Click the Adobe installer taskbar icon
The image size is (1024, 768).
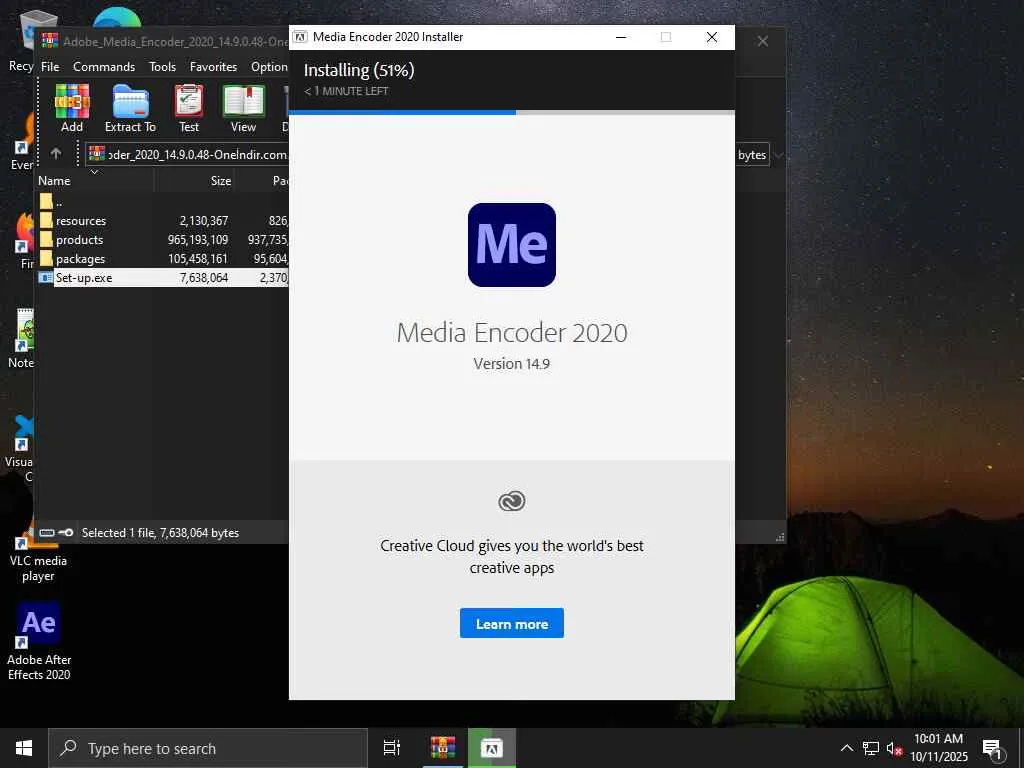click(492, 748)
